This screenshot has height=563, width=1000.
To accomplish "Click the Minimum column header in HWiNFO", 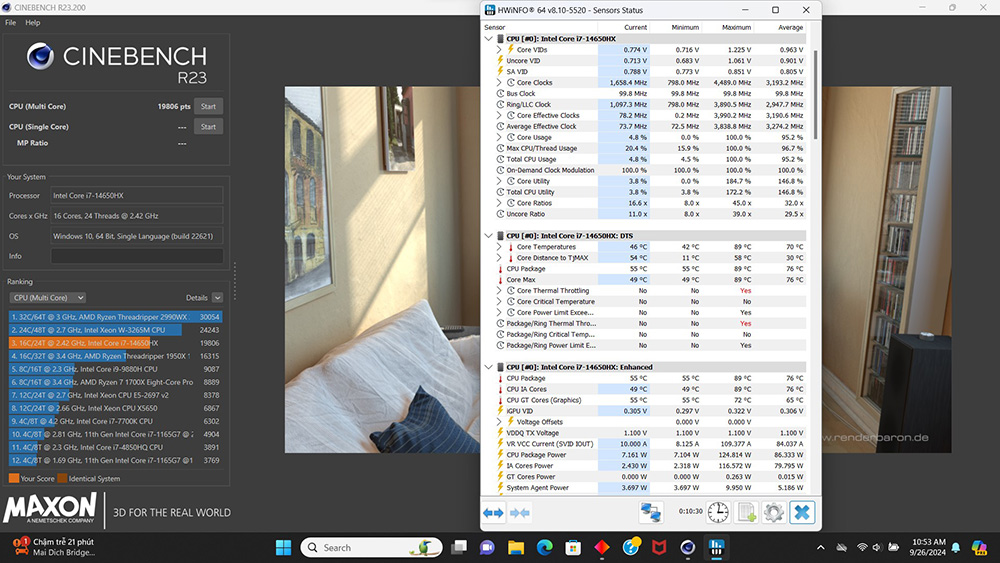I will click(x=685, y=27).
